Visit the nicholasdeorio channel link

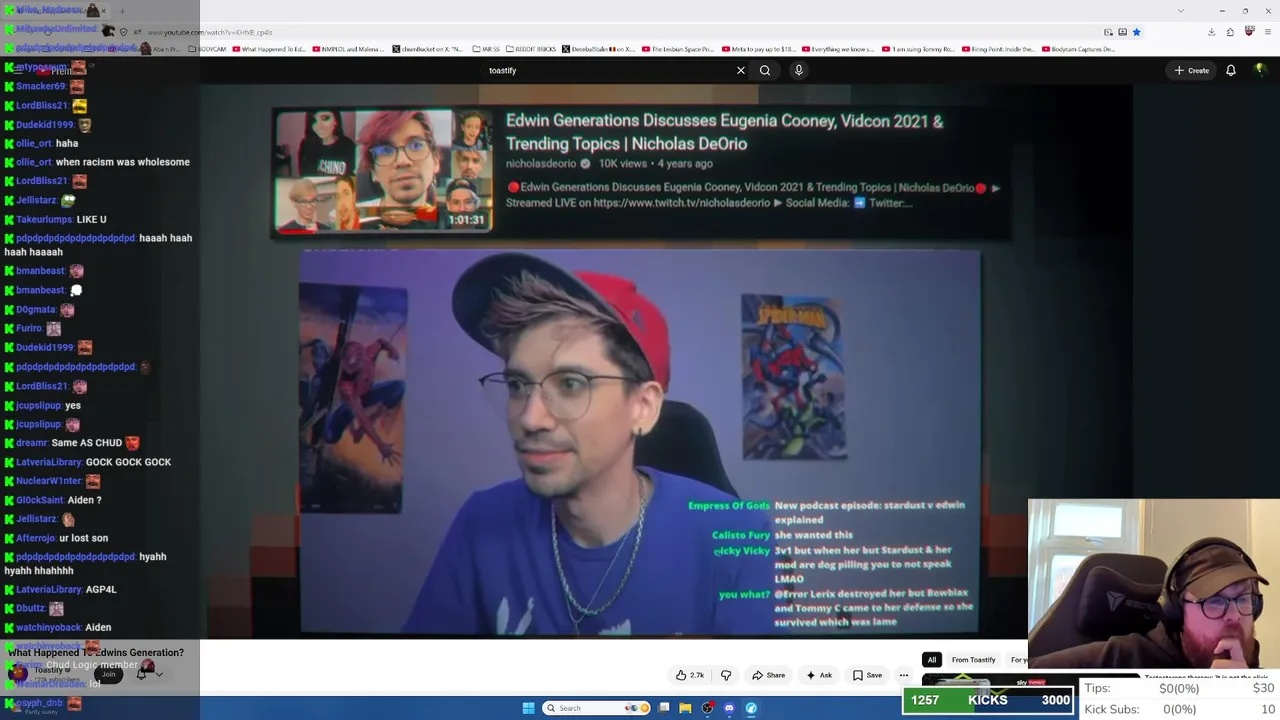pos(541,164)
